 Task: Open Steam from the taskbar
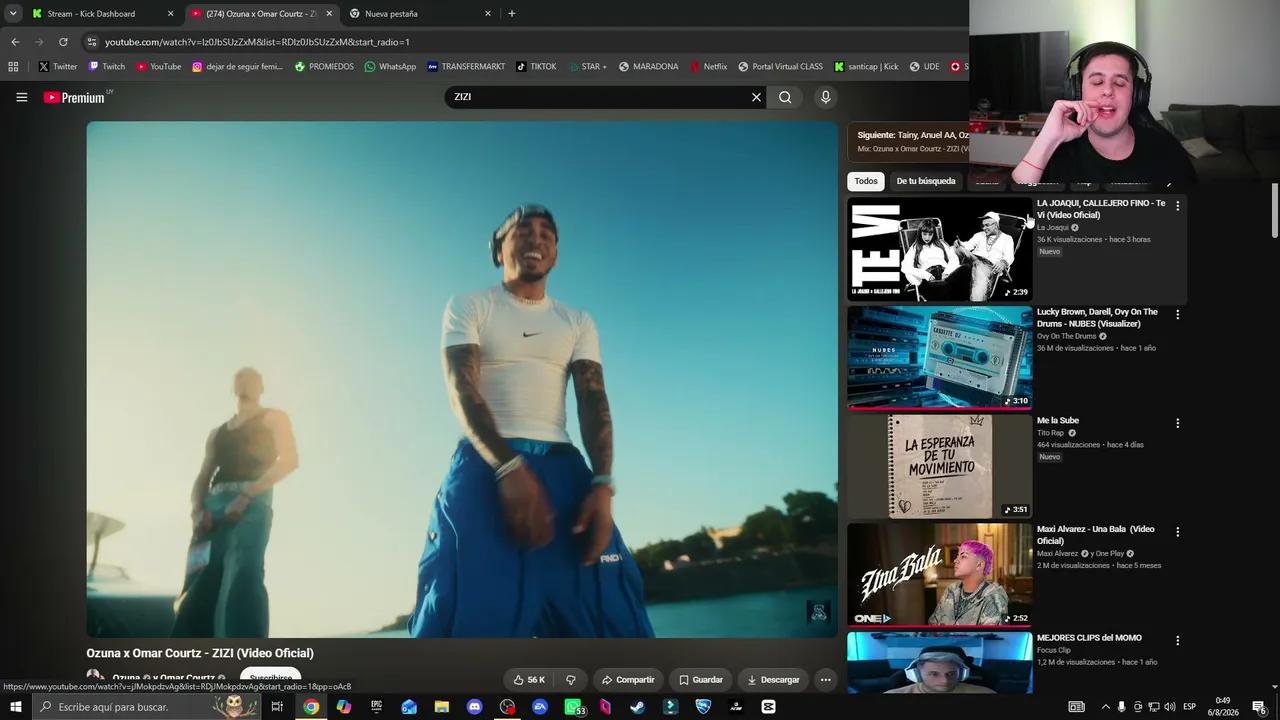click(637, 707)
